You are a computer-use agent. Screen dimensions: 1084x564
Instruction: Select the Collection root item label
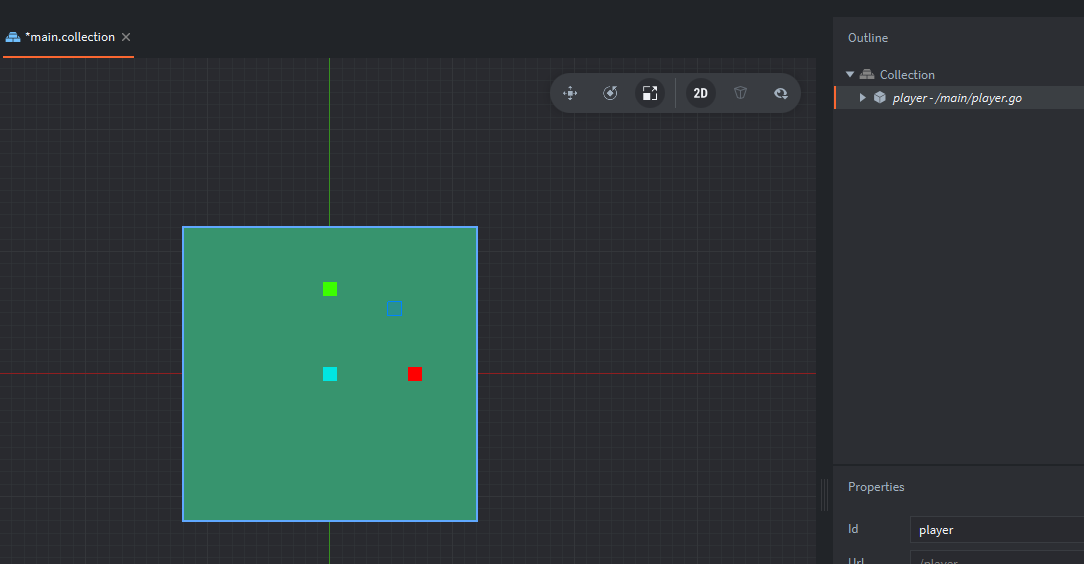[907, 75]
